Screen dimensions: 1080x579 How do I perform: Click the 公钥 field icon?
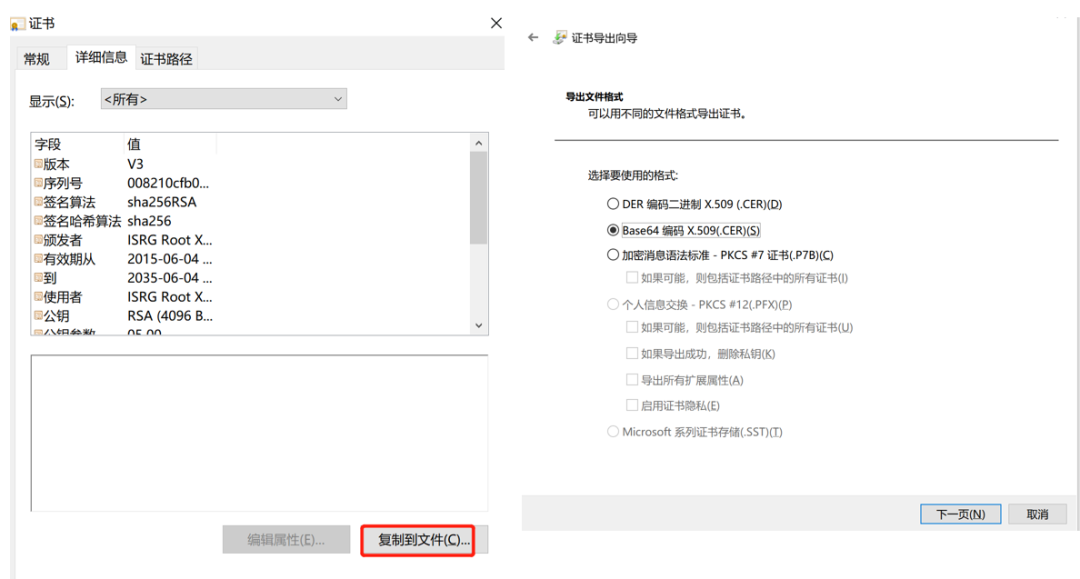tap(39, 315)
